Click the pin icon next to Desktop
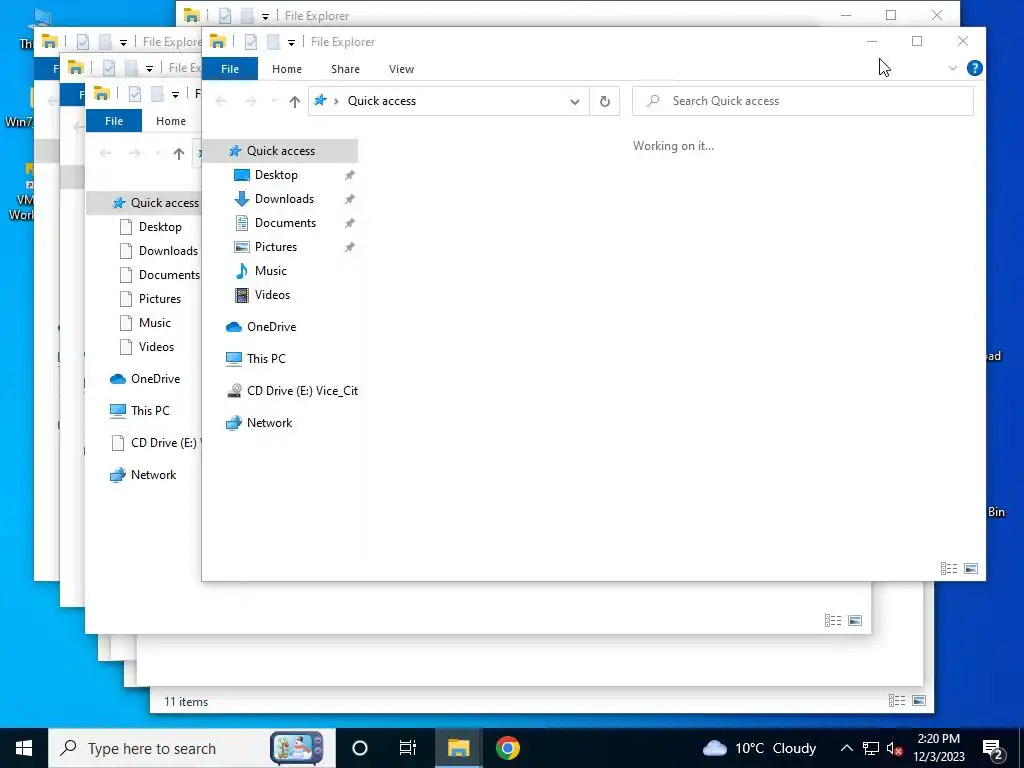Image resolution: width=1024 pixels, height=768 pixels. [x=349, y=175]
